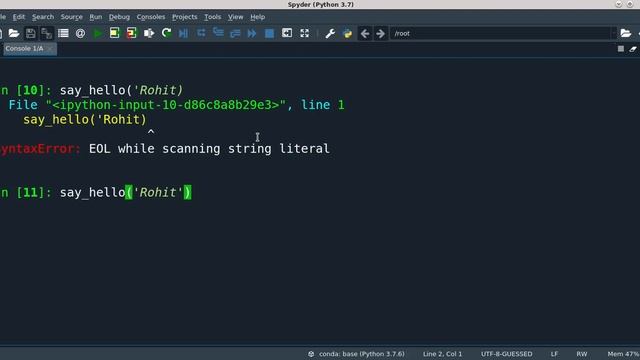Run file with the green play icon
This screenshot has height=360, width=640.
coord(98,33)
